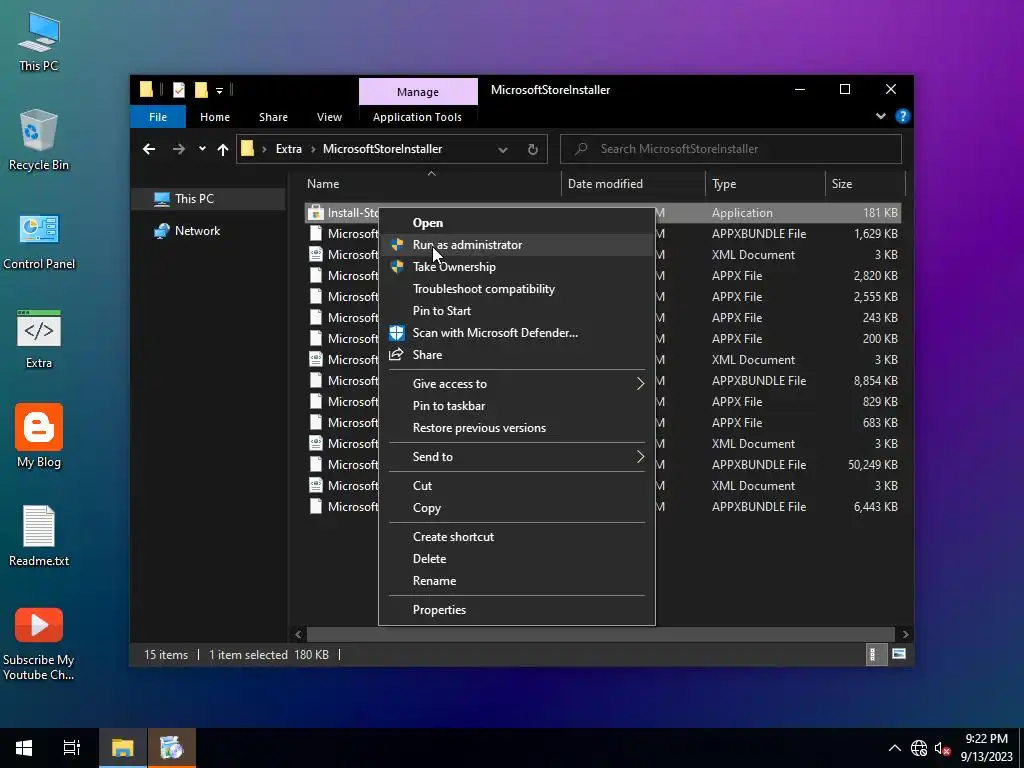Customize Quick Access Toolbar dropdown

tap(219, 90)
